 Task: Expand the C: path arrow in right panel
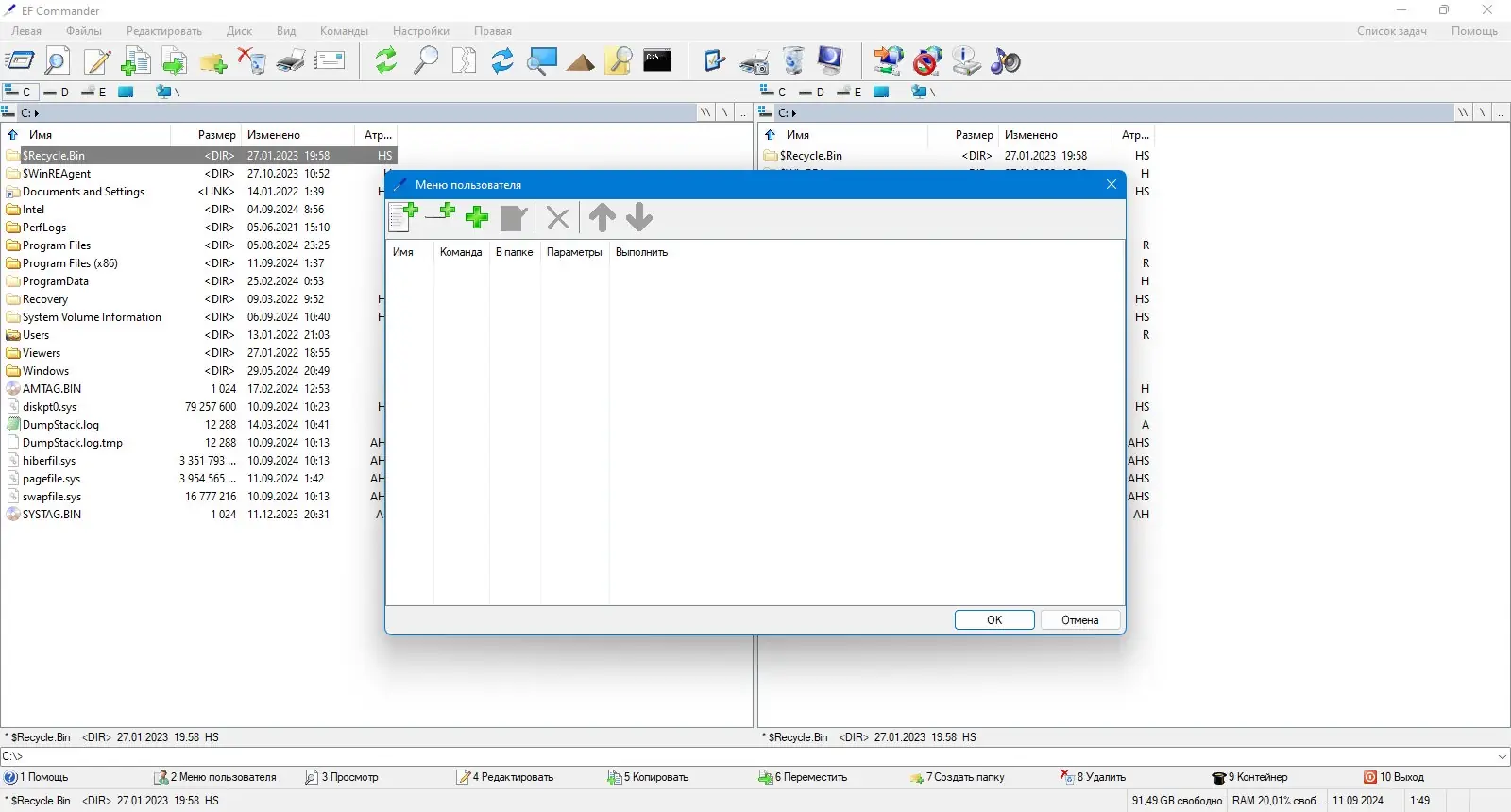794,113
